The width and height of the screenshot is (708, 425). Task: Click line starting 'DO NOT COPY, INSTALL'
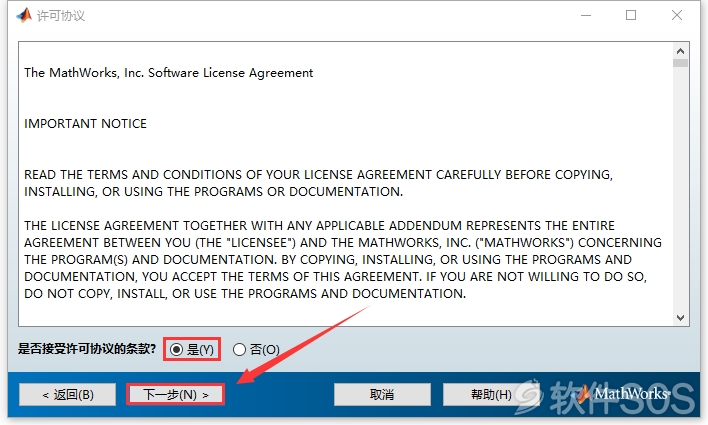click(245, 294)
